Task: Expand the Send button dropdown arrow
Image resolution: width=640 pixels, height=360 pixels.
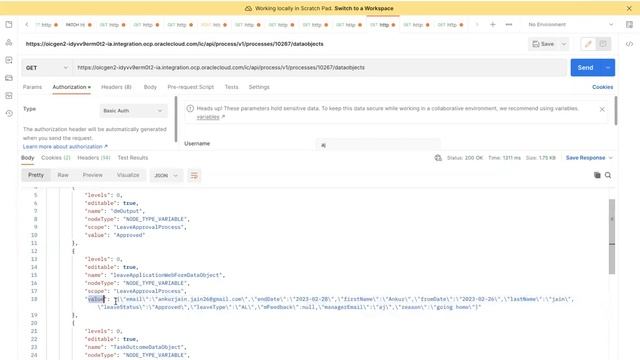Action: tap(608, 68)
